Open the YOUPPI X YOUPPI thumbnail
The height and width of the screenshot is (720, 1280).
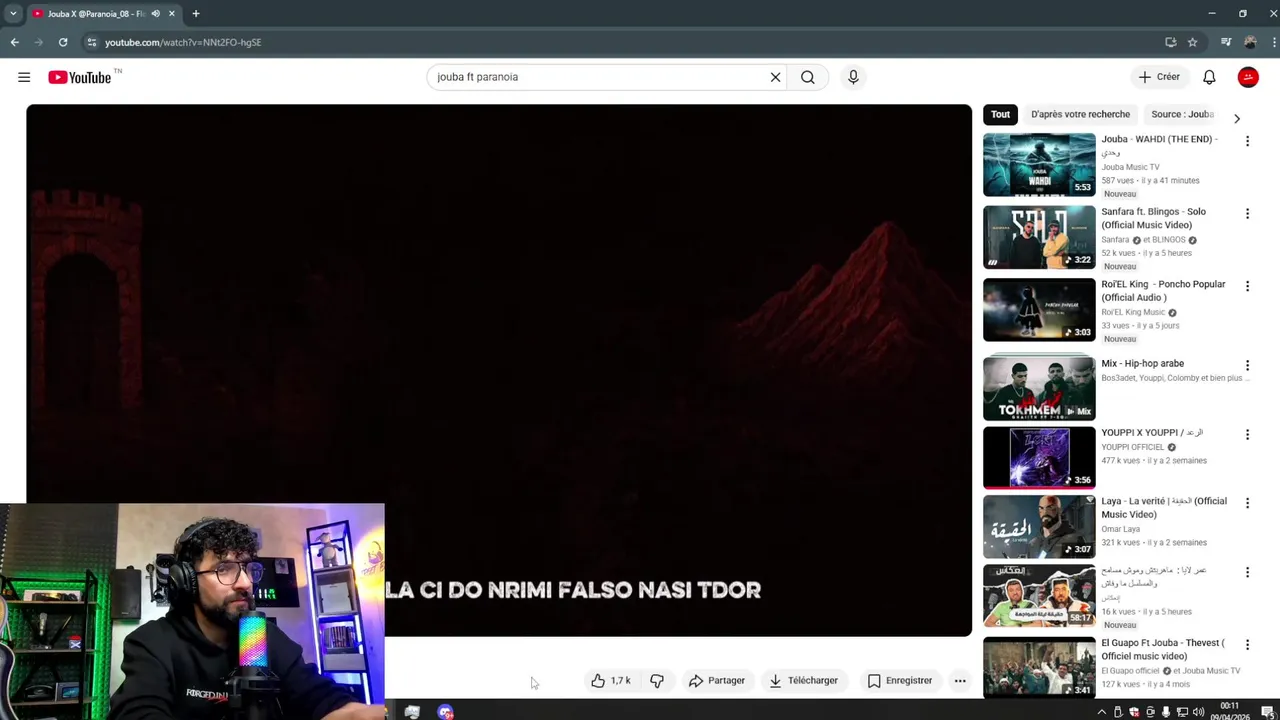pos(1039,458)
